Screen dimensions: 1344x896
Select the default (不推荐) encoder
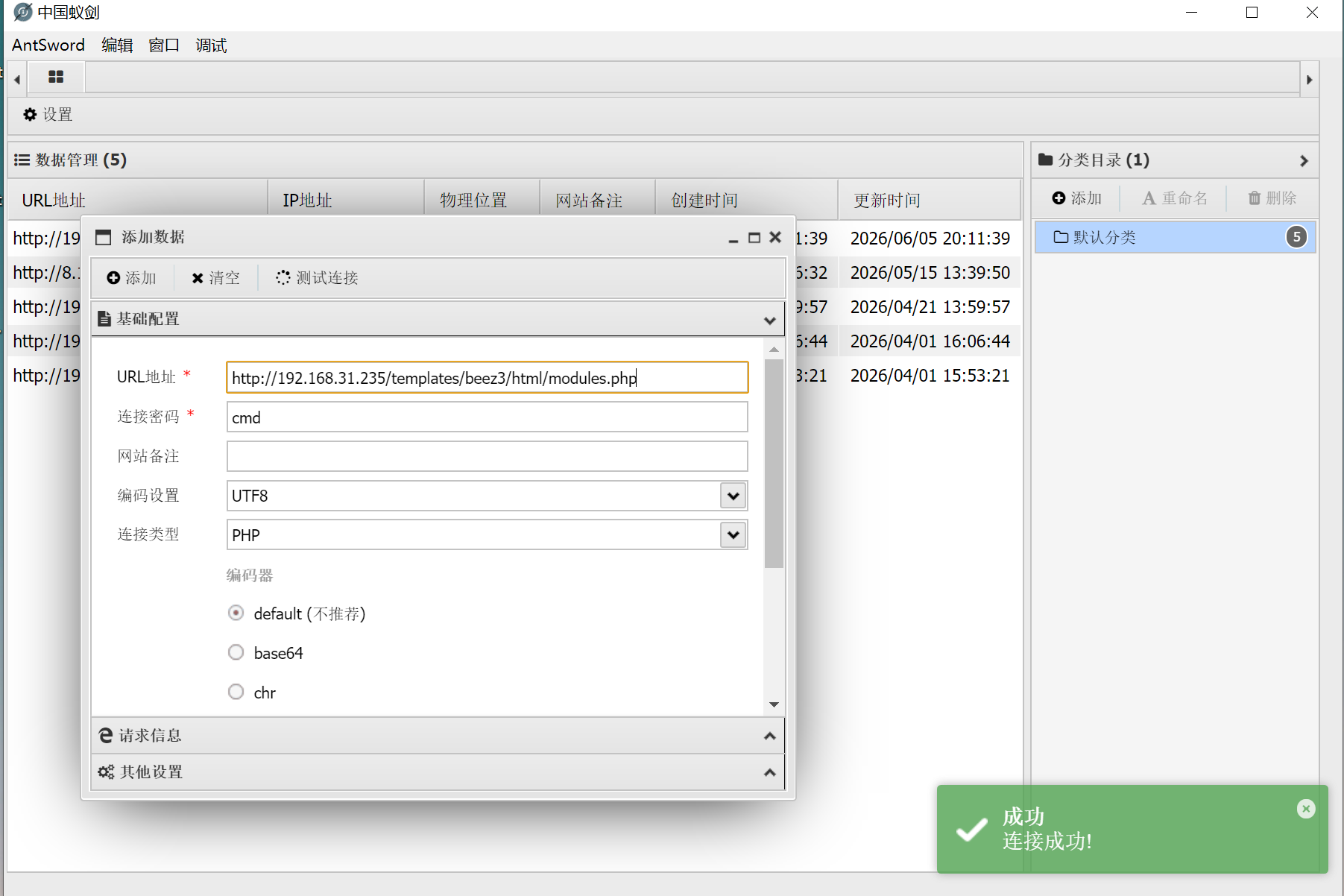[x=236, y=613]
